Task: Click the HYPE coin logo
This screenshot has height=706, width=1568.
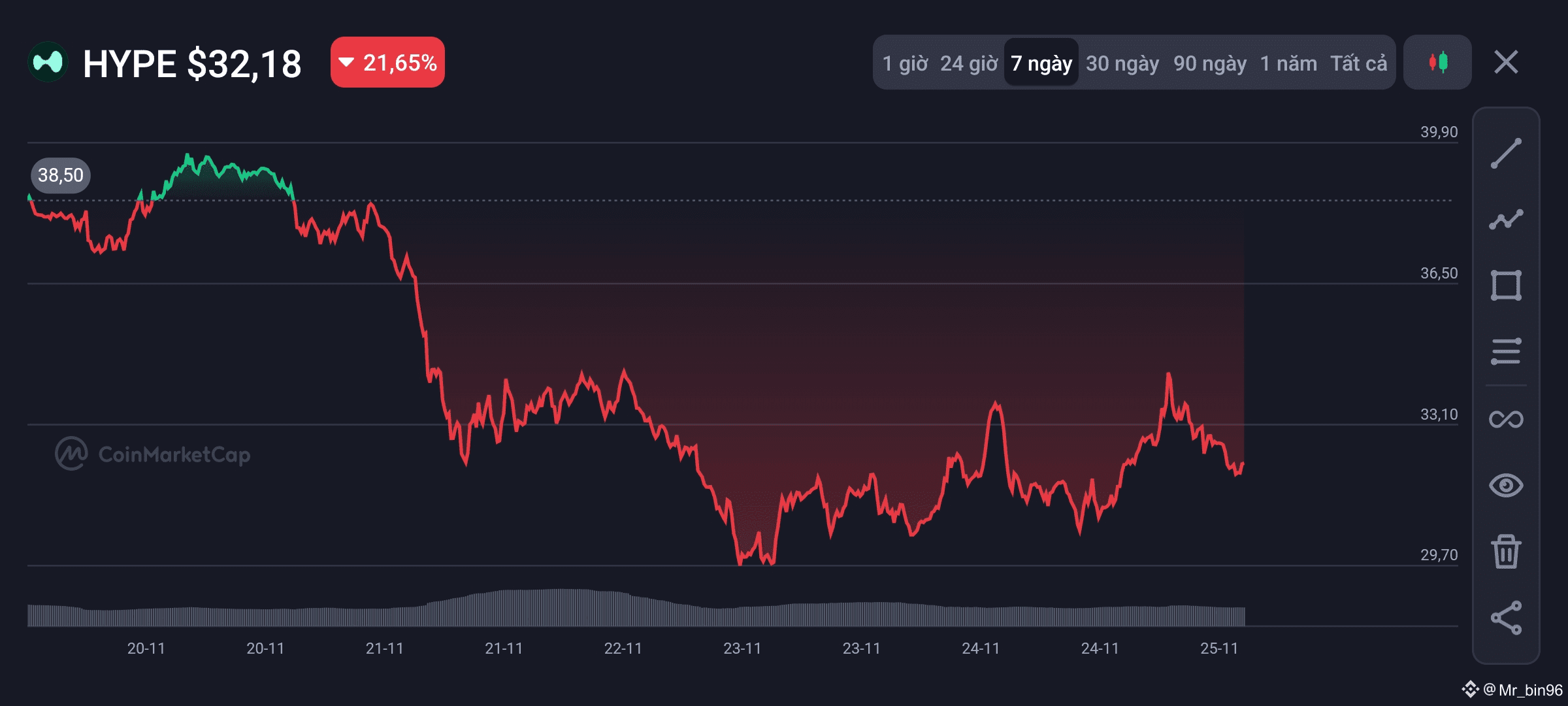Action: 48,63
